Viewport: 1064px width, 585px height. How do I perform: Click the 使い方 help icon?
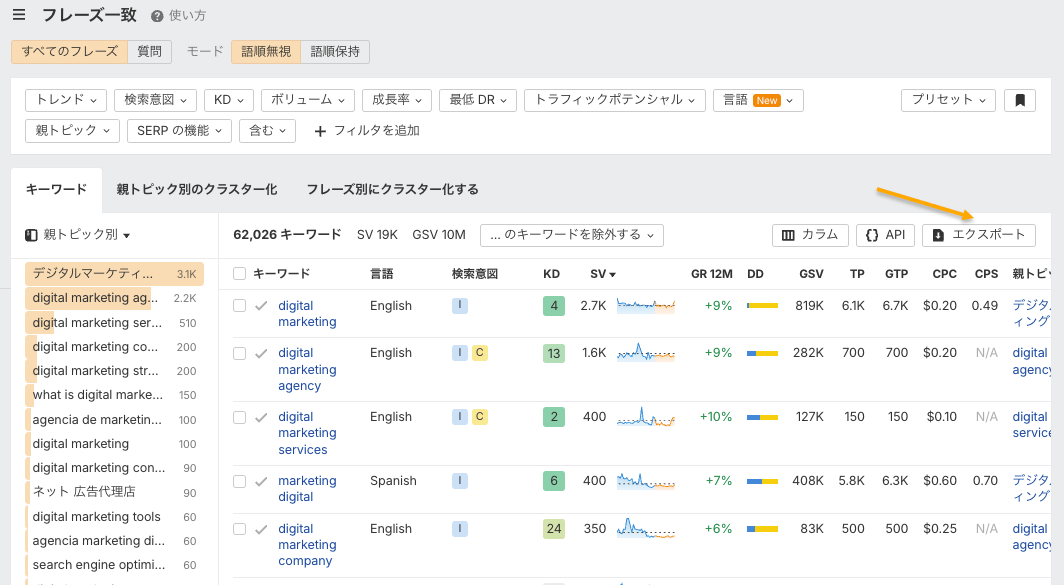pos(157,17)
